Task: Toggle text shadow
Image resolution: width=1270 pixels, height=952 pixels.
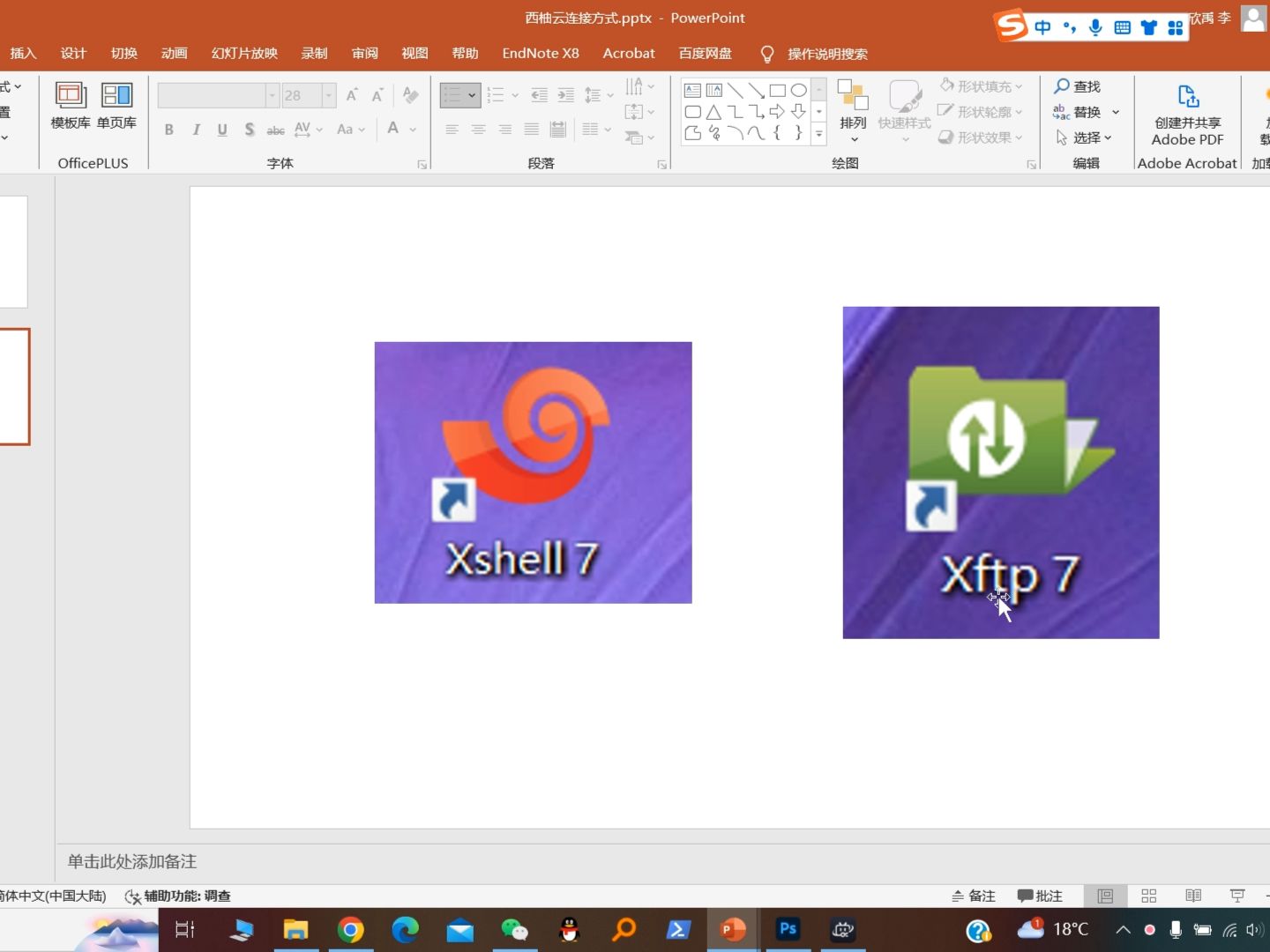Action: [x=250, y=130]
